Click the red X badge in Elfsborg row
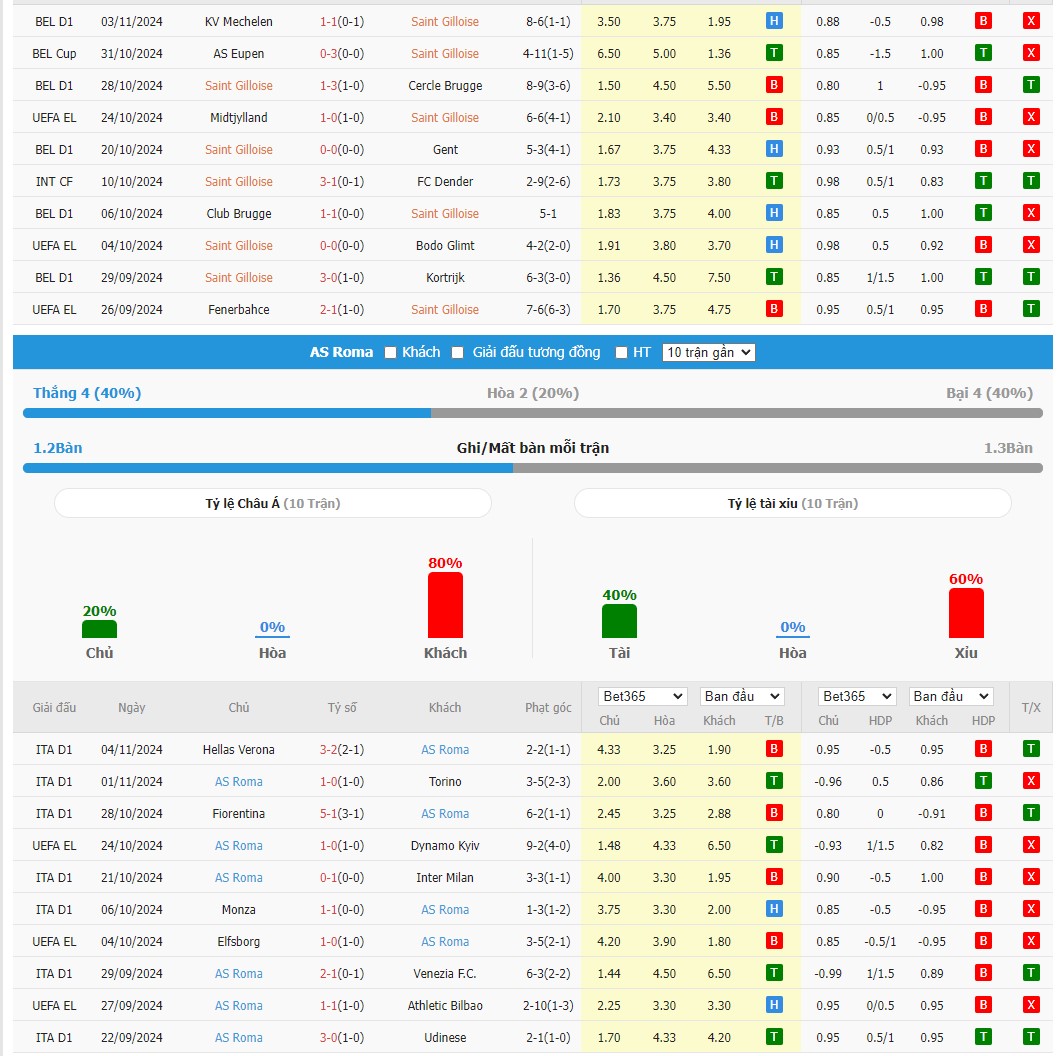Screen dimensions: 1062x1056 pos(1031,942)
